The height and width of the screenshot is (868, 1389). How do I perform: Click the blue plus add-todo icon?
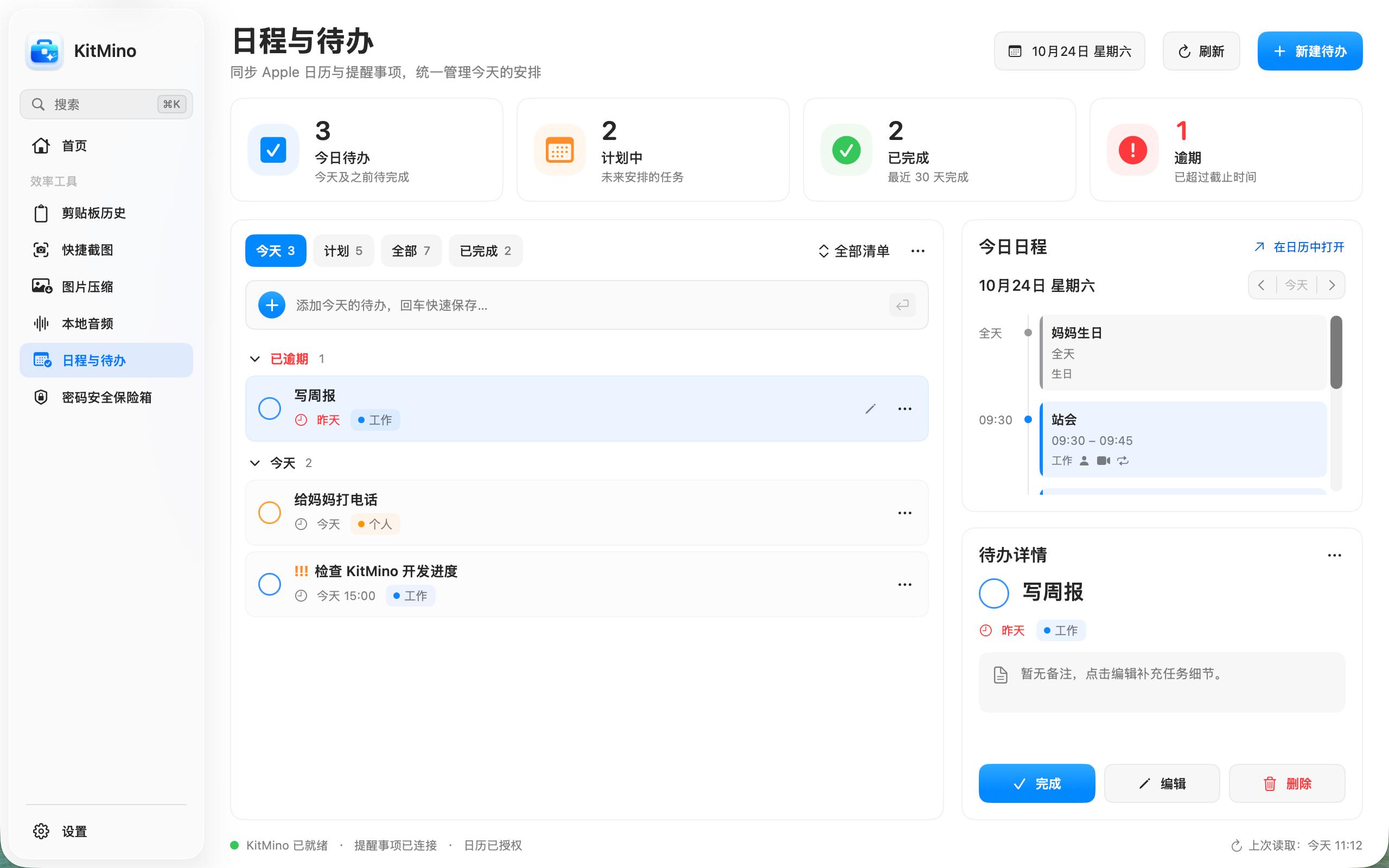click(x=272, y=305)
